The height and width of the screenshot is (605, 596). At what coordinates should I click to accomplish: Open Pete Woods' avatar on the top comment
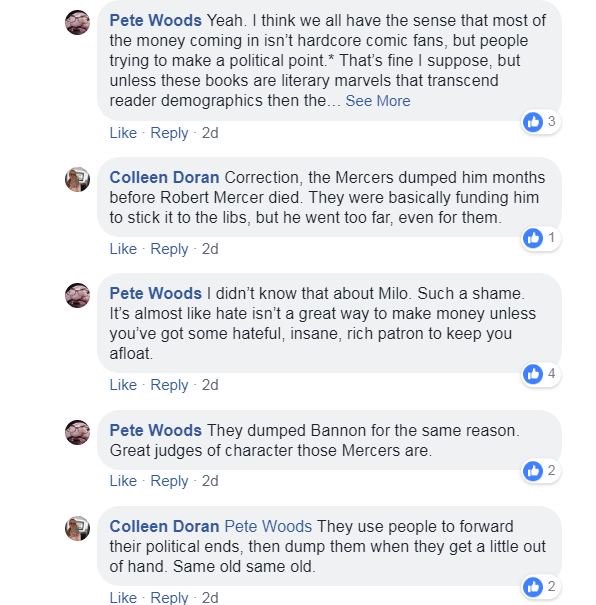click(x=78, y=22)
